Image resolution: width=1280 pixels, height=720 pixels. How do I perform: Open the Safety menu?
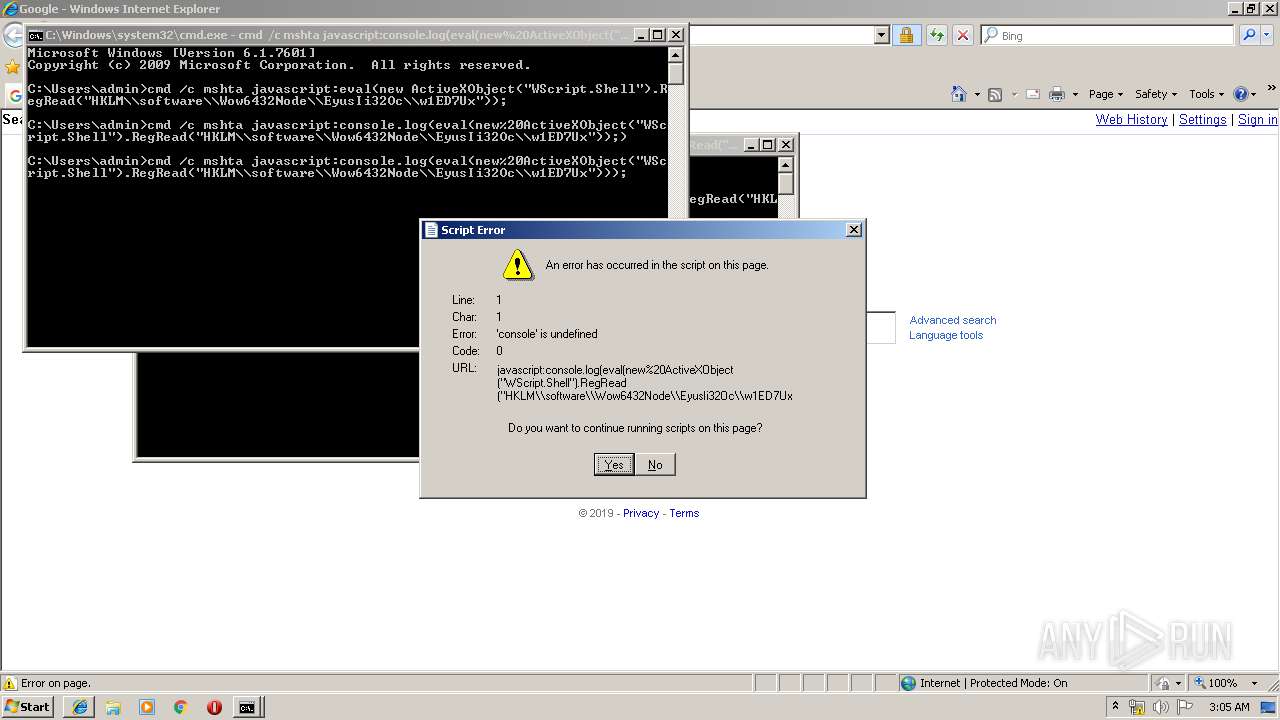click(x=1156, y=94)
